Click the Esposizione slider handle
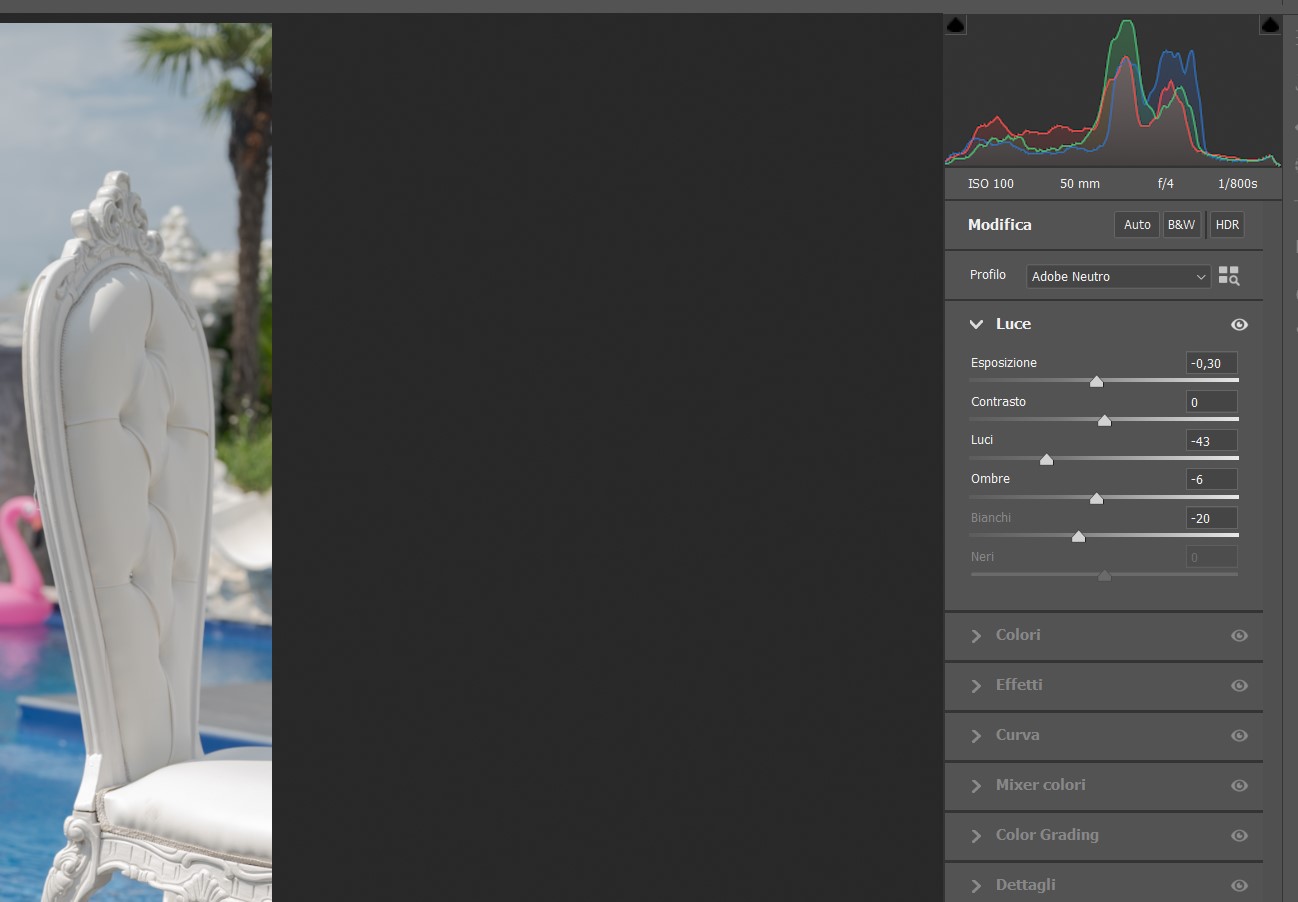The height and width of the screenshot is (902, 1298). click(x=1096, y=382)
